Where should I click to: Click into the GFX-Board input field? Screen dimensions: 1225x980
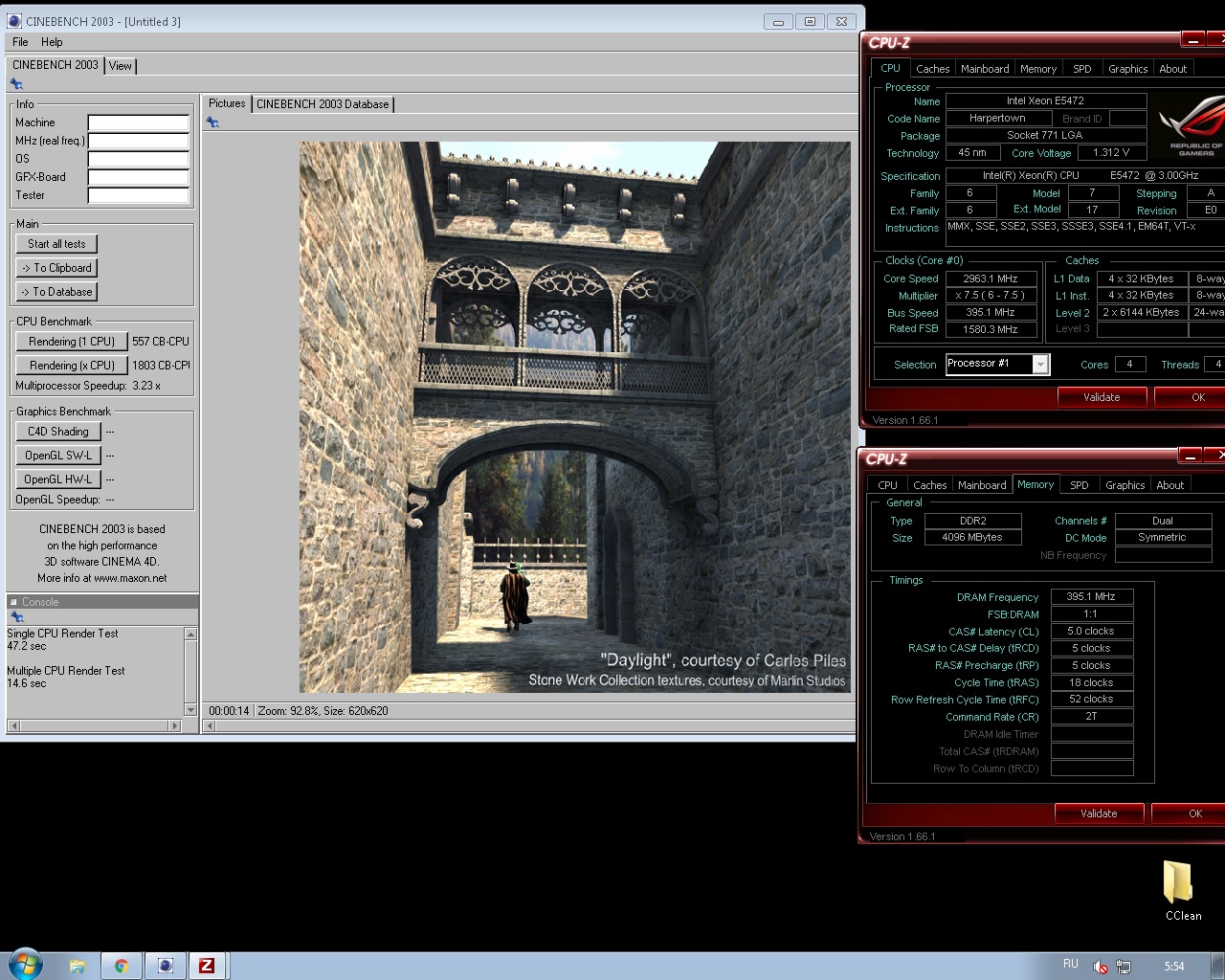coord(139,177)
